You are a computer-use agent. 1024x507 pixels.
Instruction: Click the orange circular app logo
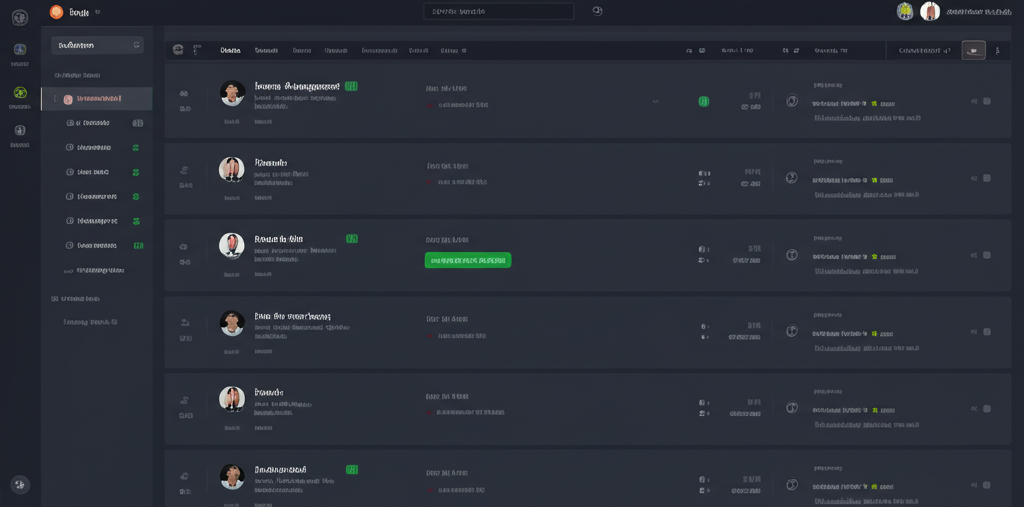[x=56, y=12]
